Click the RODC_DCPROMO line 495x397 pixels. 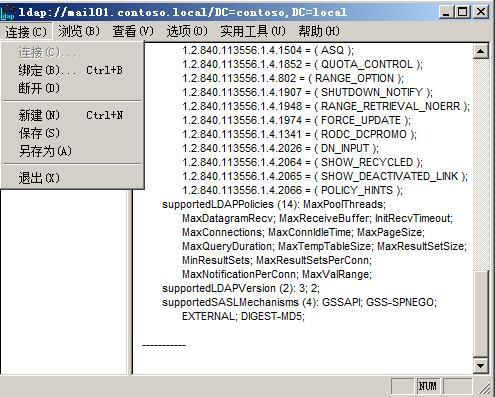click(299, 134)
